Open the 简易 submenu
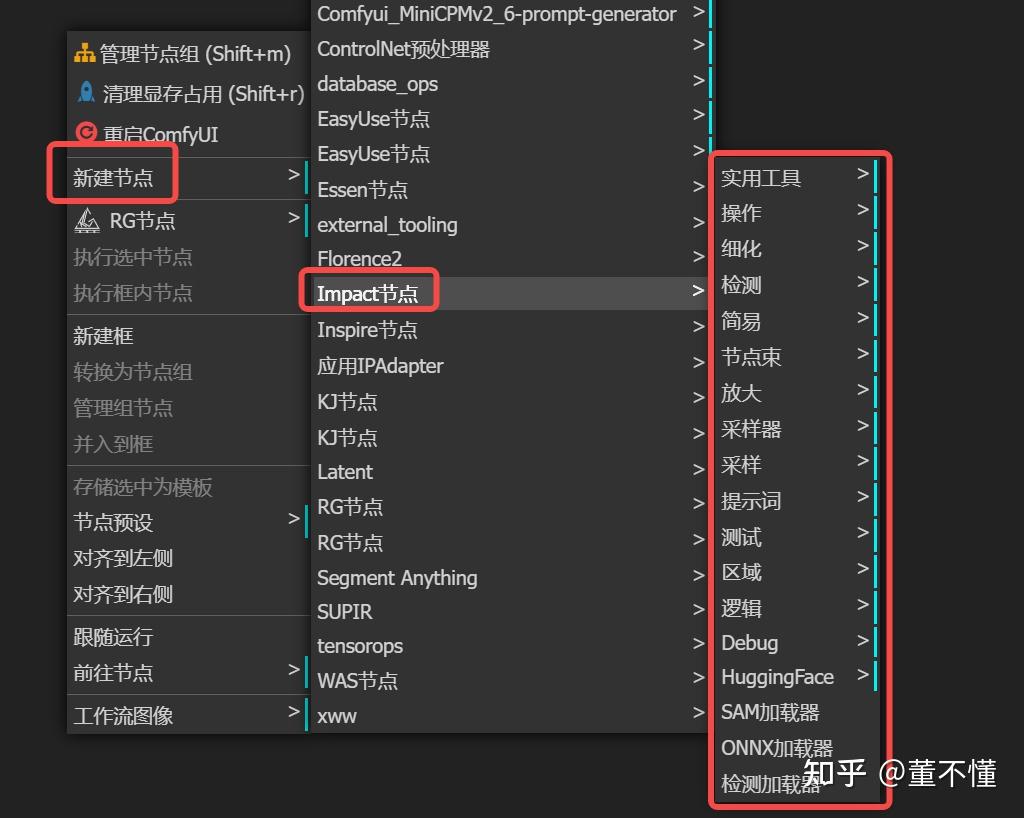Viewport: 1024px width, 818px height. [x=796, y=321]
